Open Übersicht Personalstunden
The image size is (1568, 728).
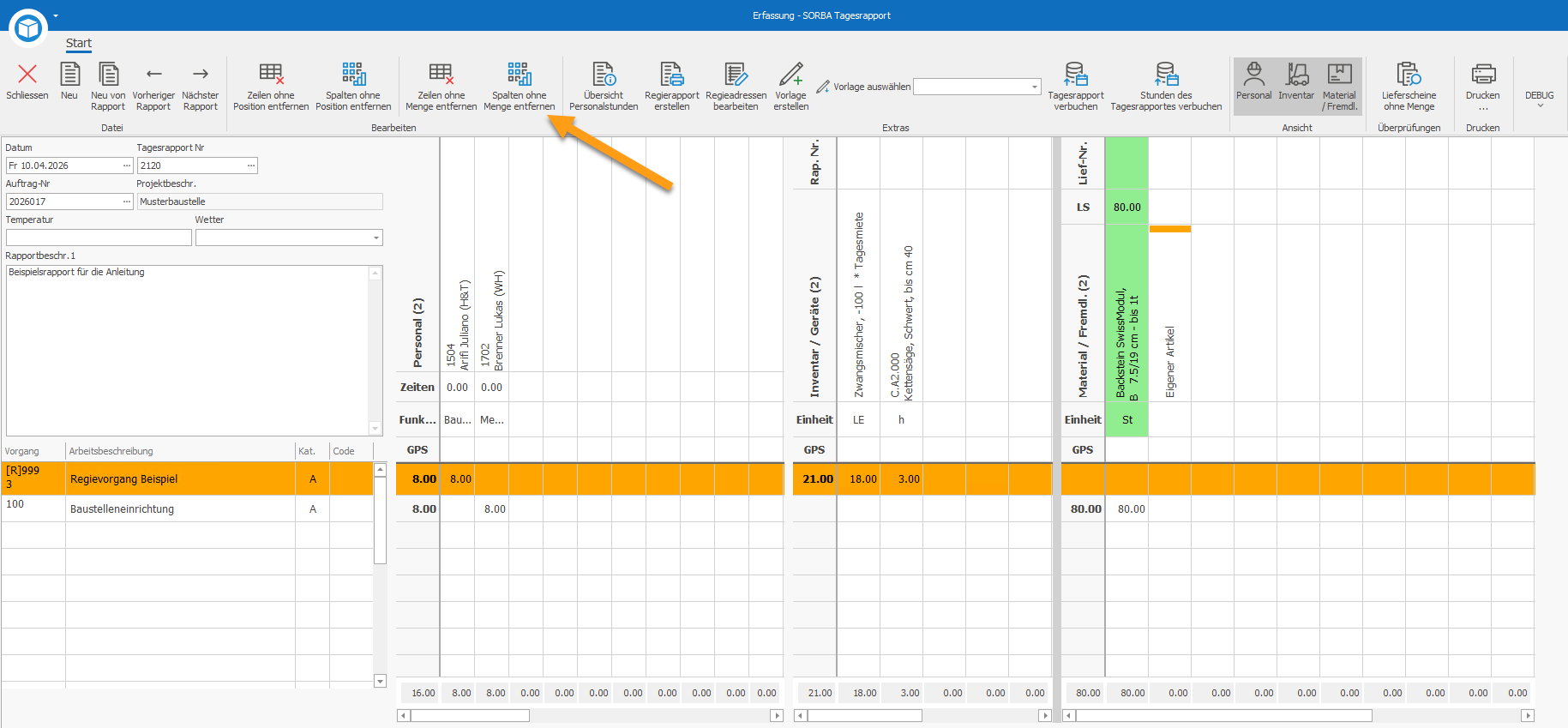pyautogui.click(x=604, y=86)
